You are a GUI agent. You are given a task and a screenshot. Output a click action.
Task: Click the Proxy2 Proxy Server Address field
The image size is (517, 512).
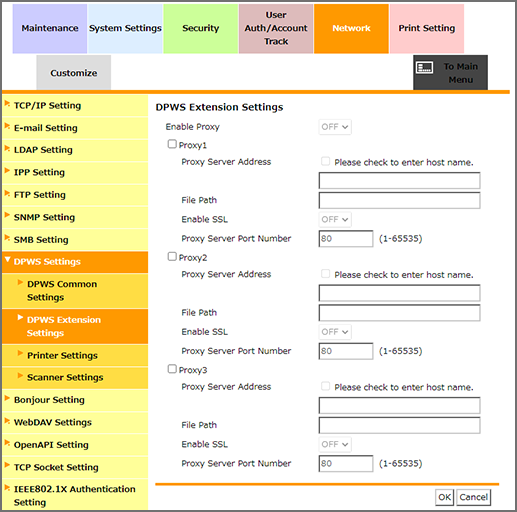[399, 293]
